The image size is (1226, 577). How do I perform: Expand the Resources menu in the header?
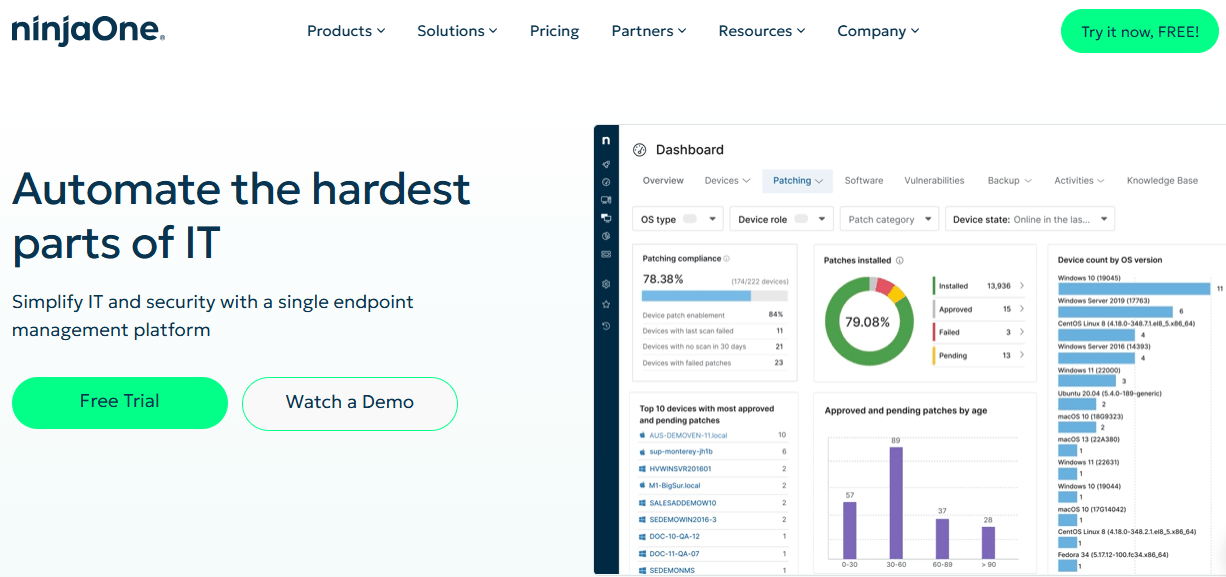pyautogui.click(x=762, y=31)
